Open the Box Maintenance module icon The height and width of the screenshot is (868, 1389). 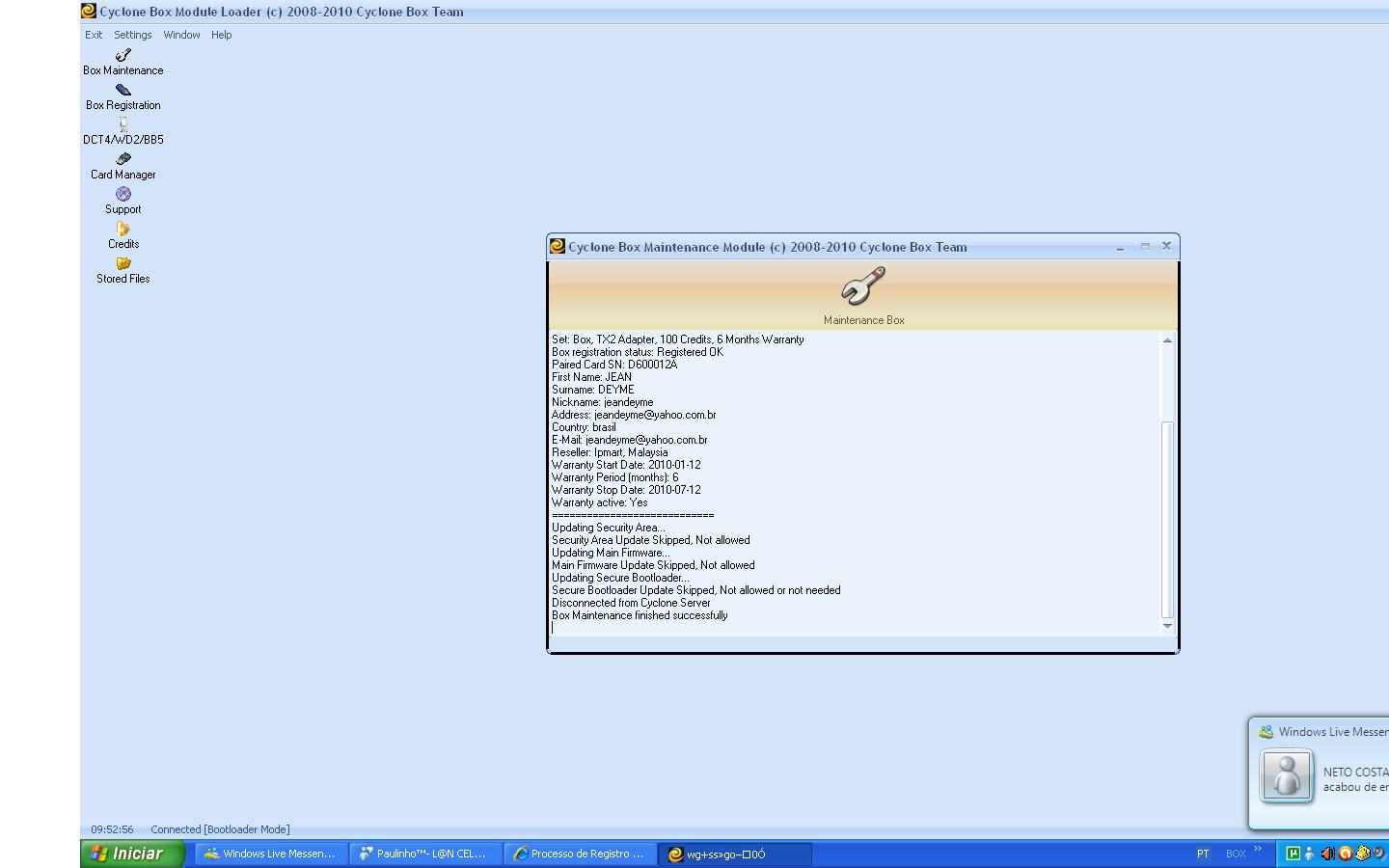click(x=123, y=55)
